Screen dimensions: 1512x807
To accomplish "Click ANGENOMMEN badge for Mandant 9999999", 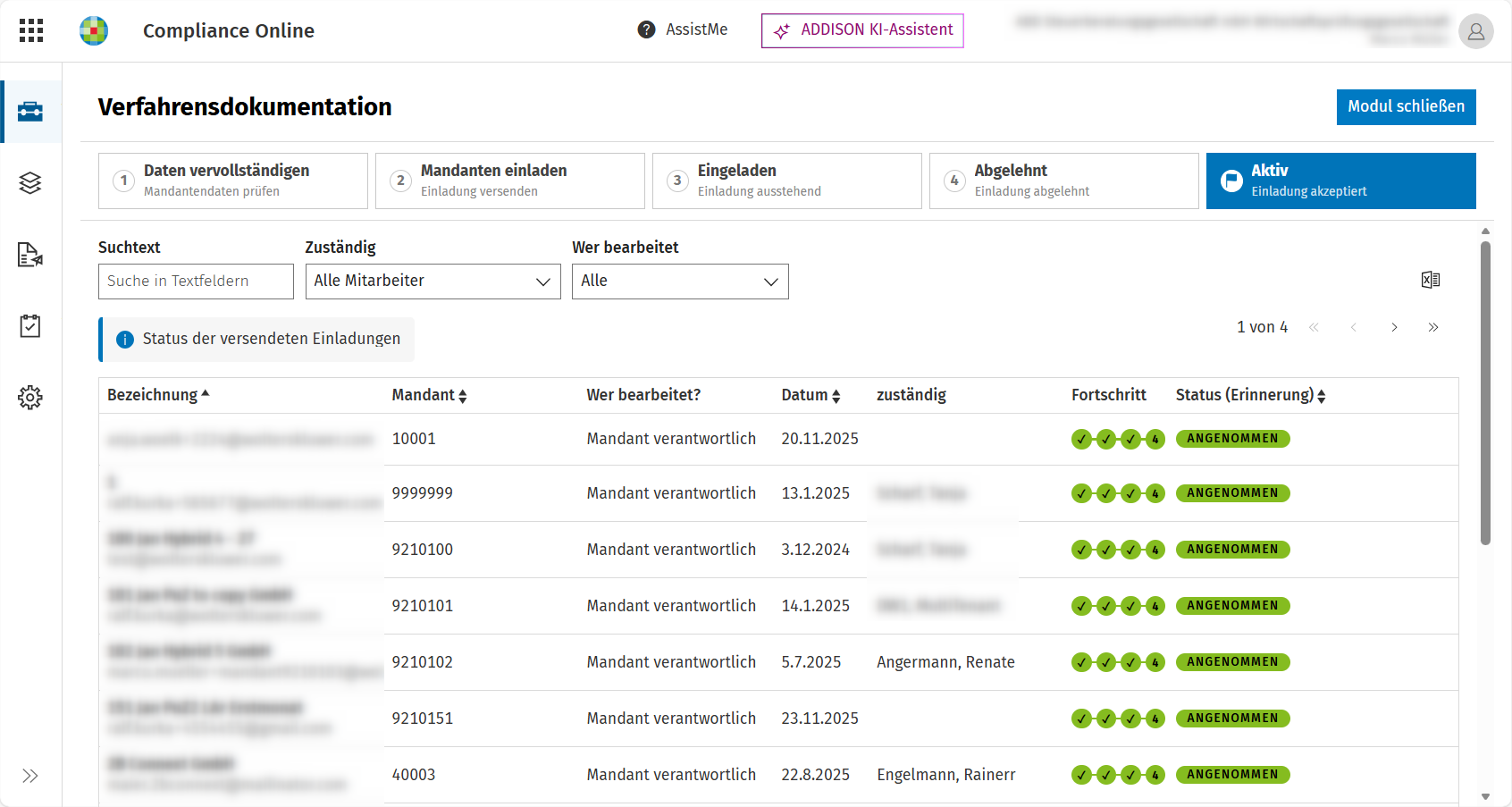I will [1232, 493].
